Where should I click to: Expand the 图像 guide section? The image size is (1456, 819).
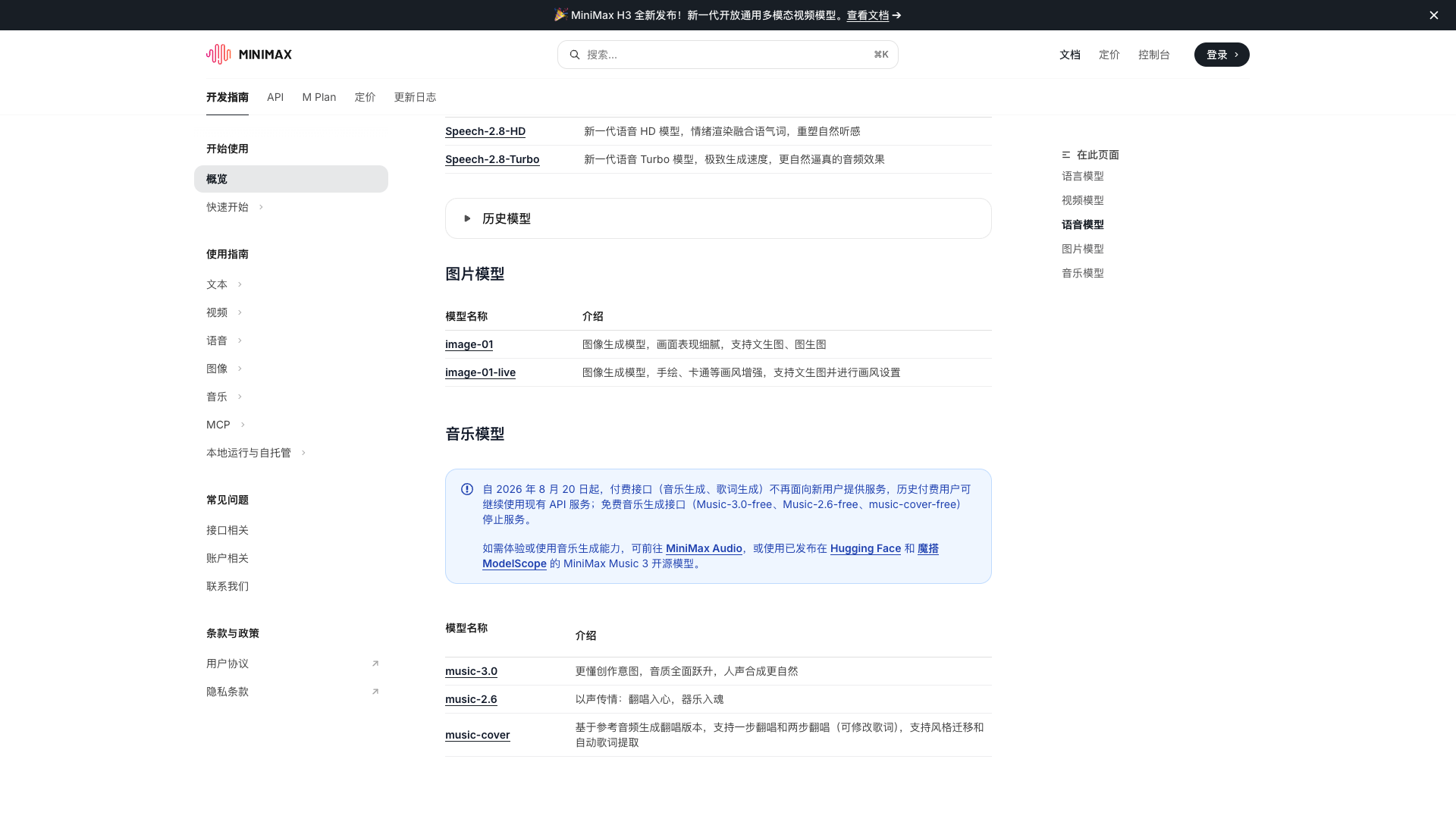click(240, 369)
